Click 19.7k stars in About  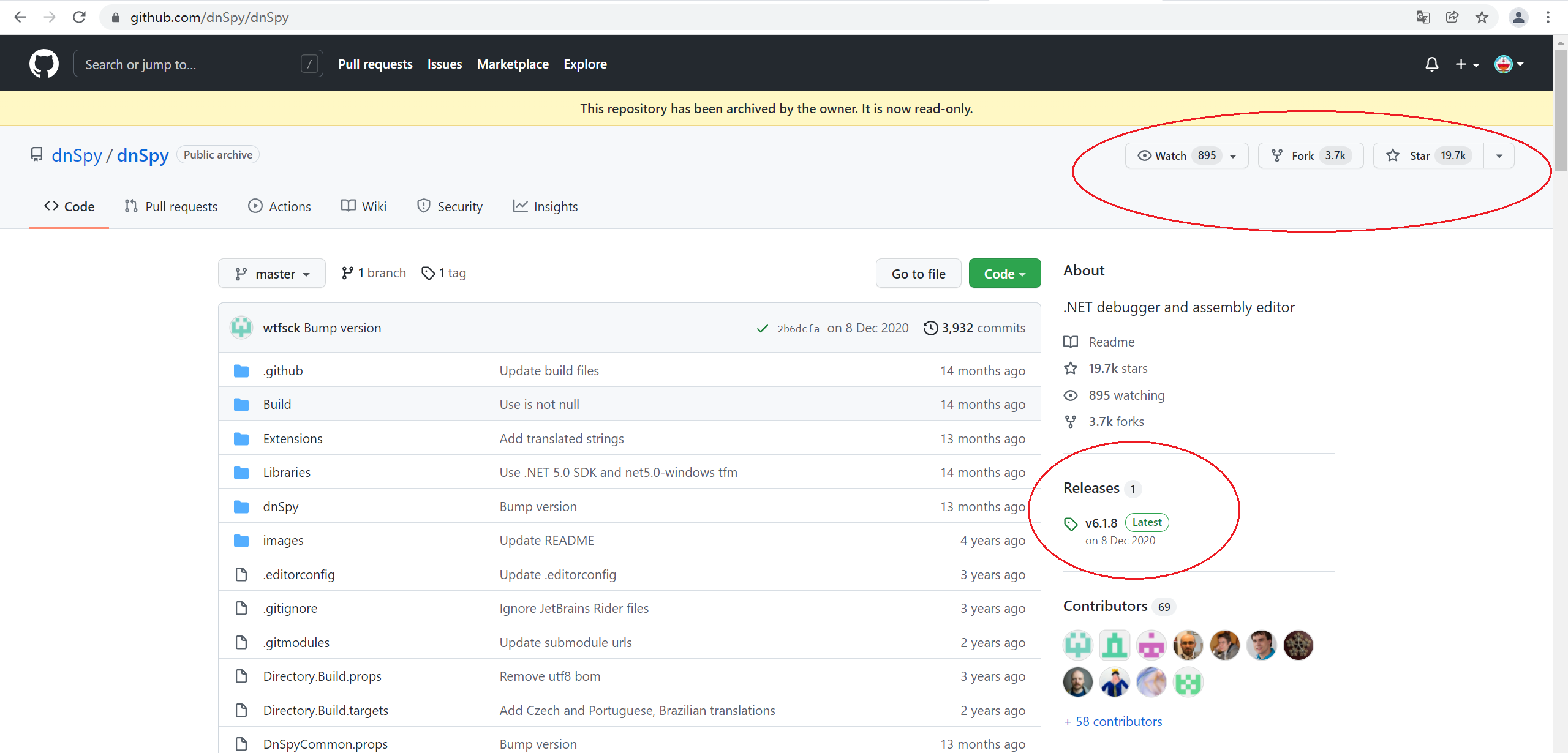(x=1118, y=368)
